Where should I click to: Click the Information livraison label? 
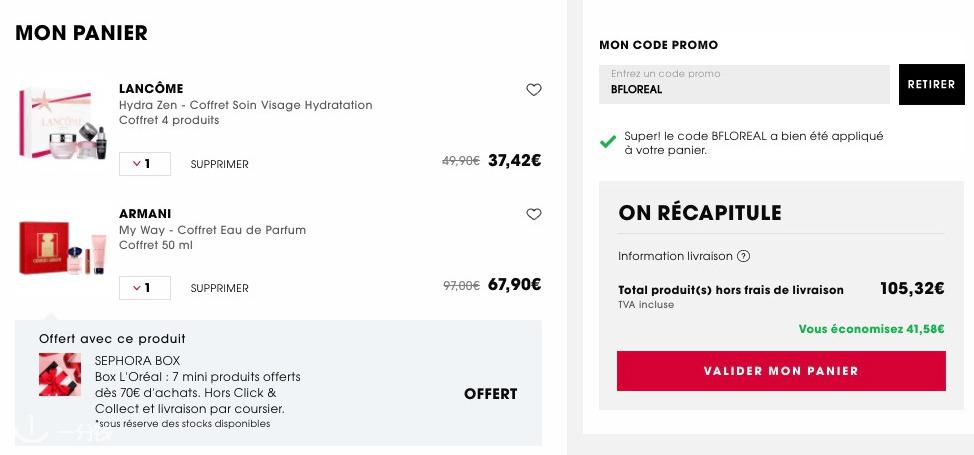(x=675, y=256)
